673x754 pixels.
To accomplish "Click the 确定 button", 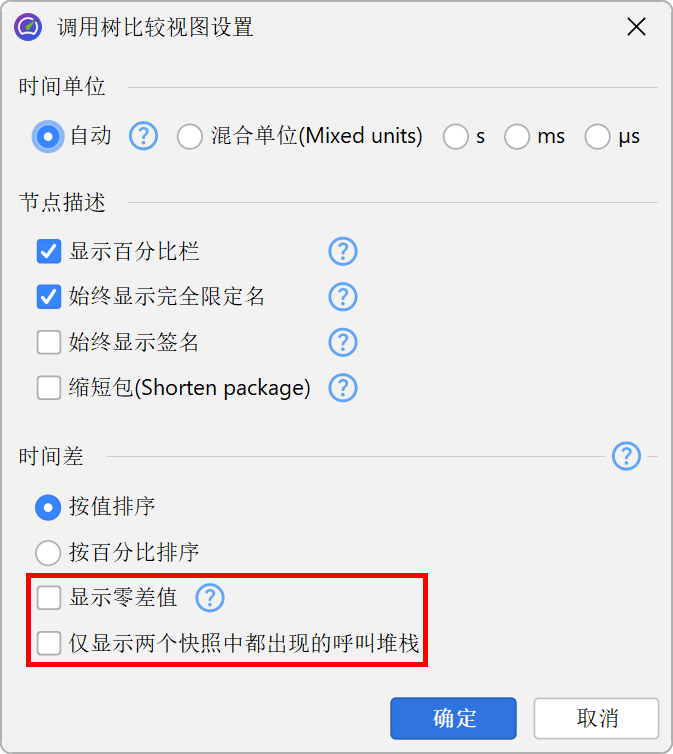I will tap(453, 718).
